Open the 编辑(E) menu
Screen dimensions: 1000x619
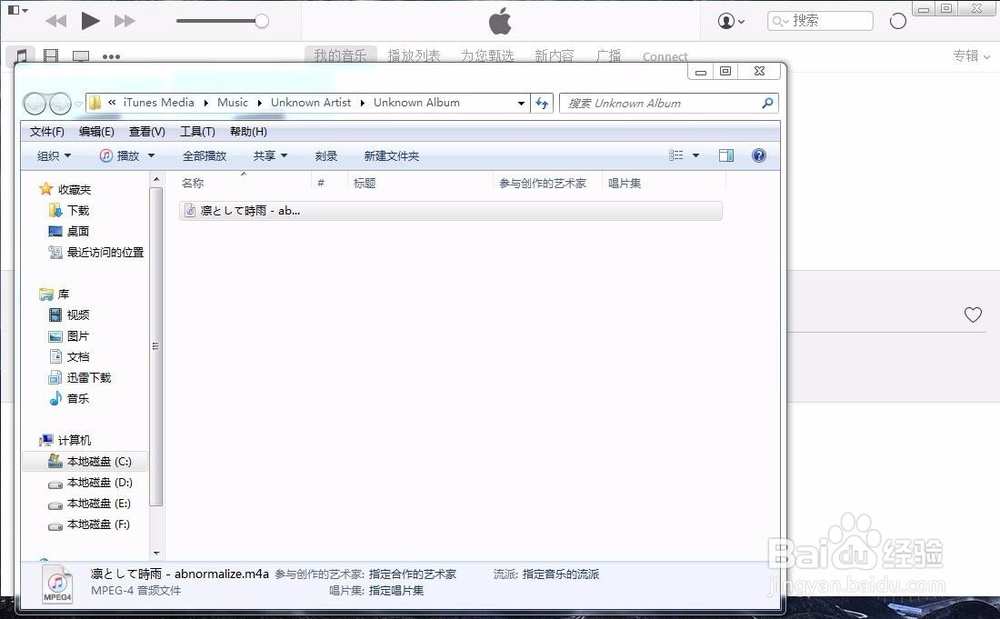pyautogui.click(x=96, y=132)
